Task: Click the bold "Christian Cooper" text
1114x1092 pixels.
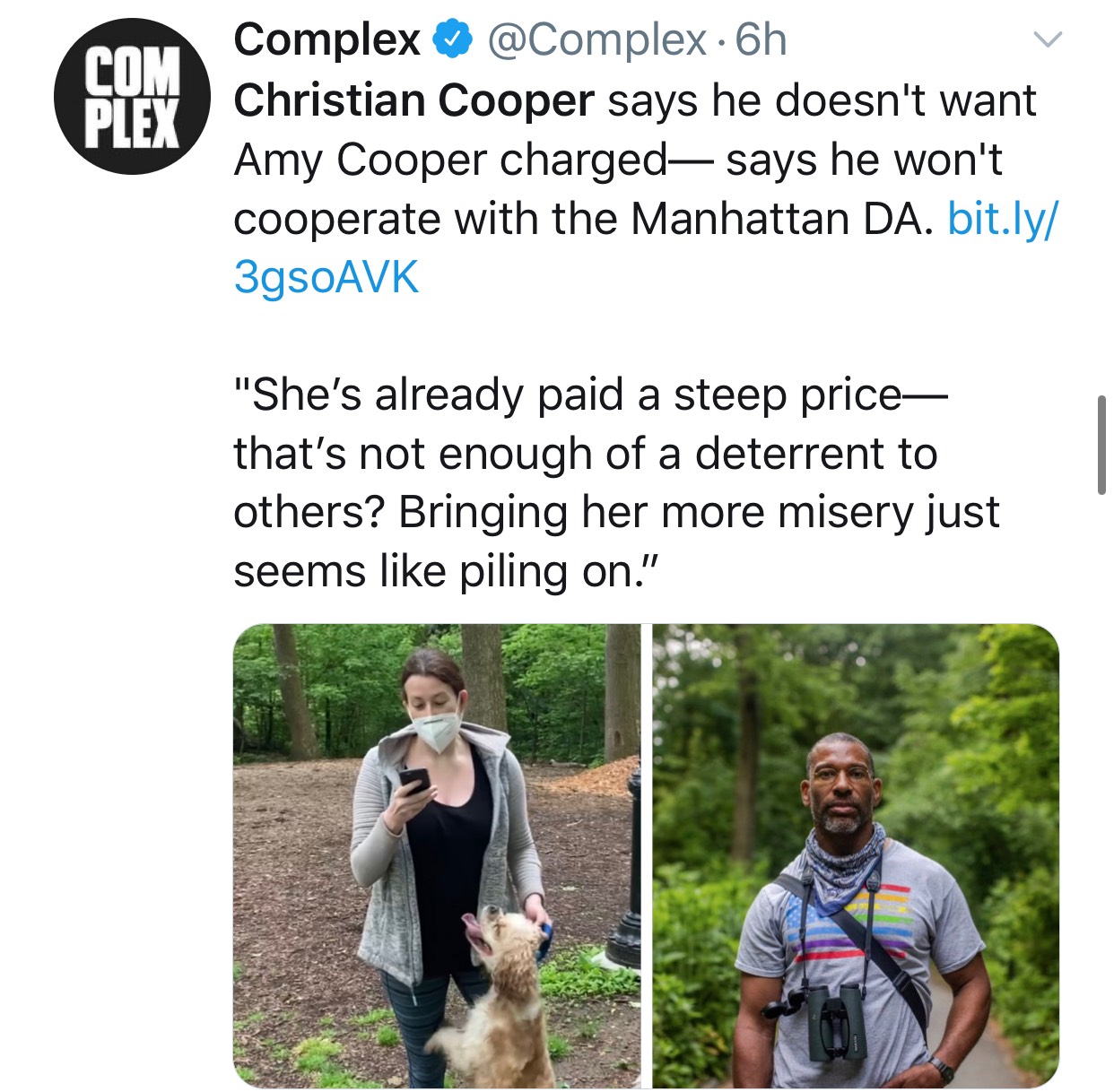Action: [413, 100]
